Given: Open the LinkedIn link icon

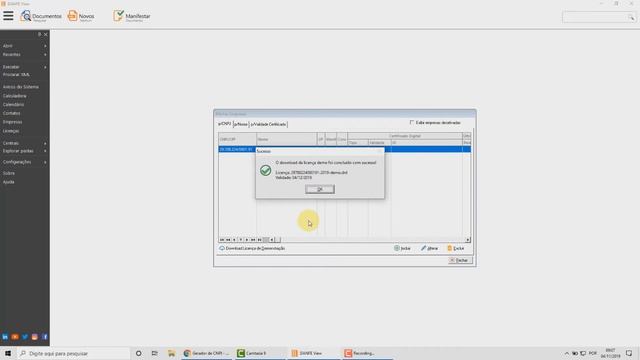Looking at the screenshot, I should tap(5, 337).
